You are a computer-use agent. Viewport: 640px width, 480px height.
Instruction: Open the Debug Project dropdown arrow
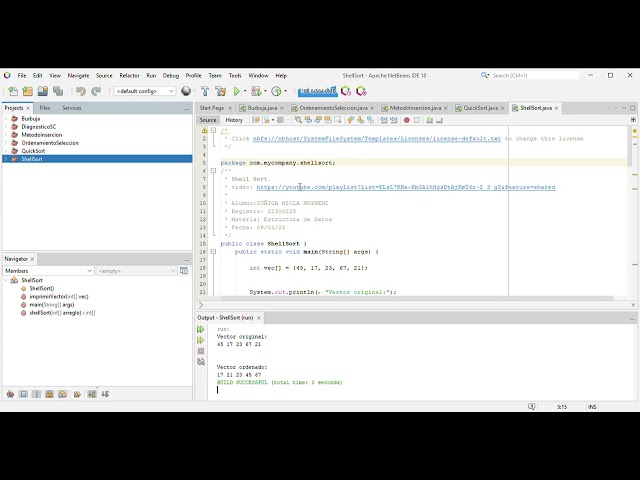265,91
